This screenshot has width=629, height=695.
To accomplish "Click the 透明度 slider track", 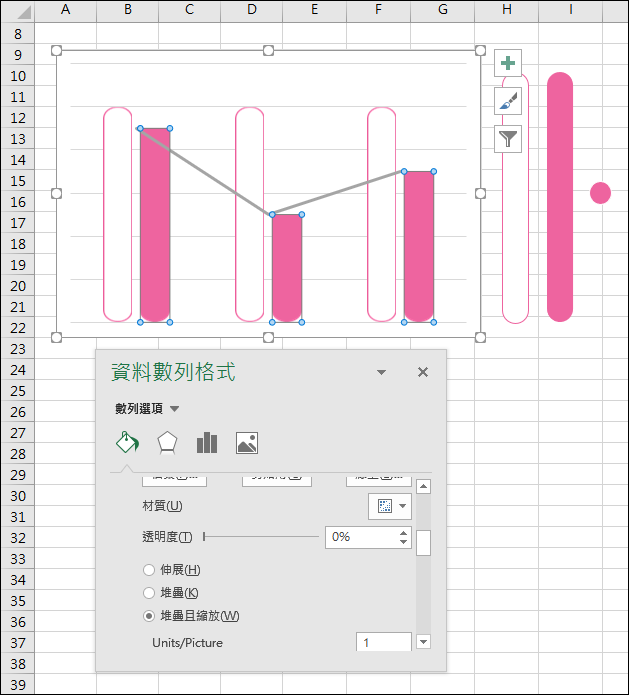I will [261, 537].
